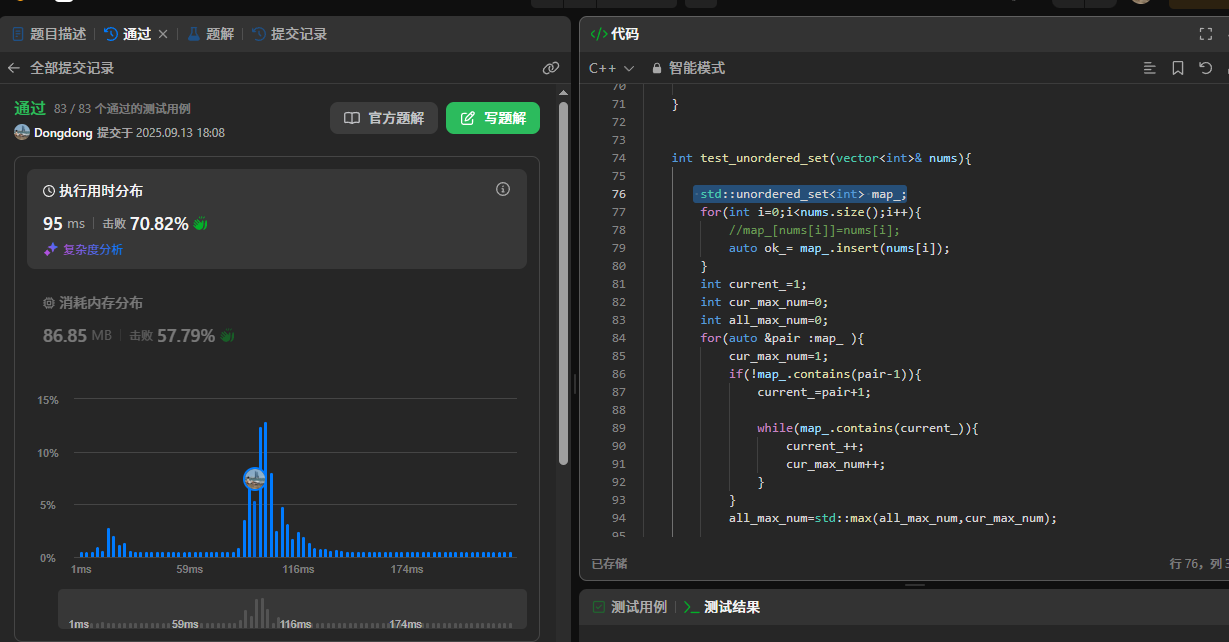Select the 通过 tab
This screenshot has width=1229, height=642.
click(127, 34)
